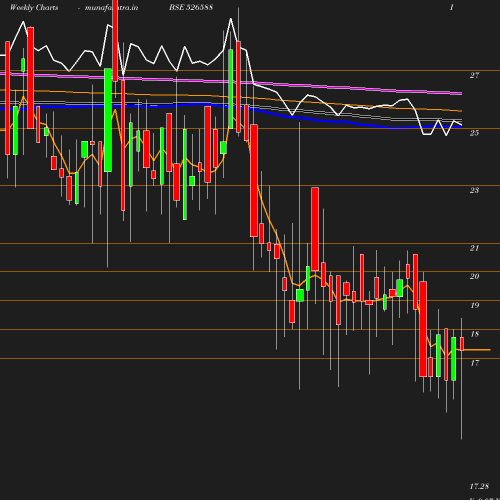The width and height of the screenshot is (500, 500).
Task: Click the last price value "17.28"
Action: click(479, 486)
